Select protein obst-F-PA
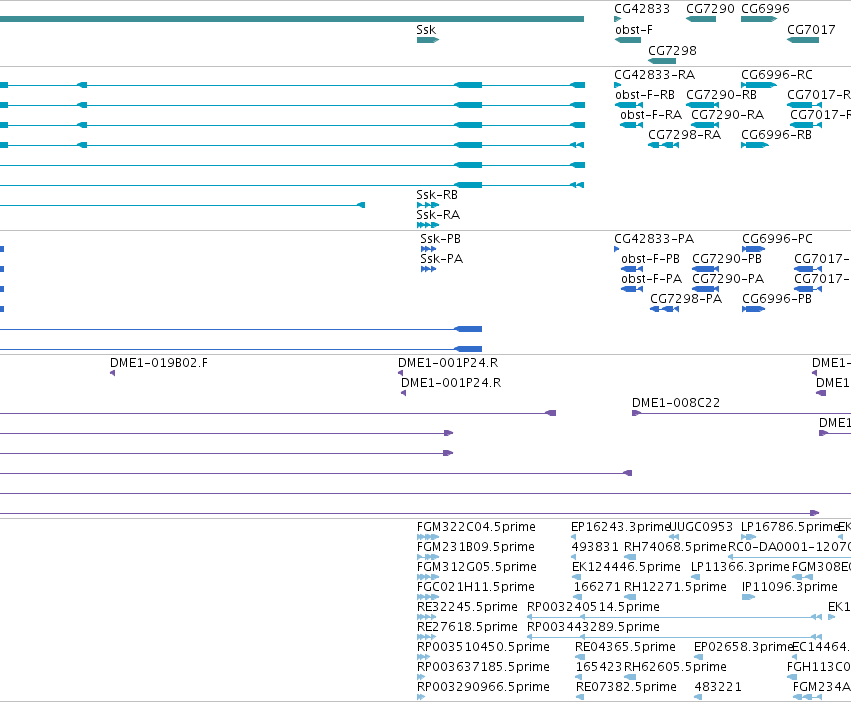This screenshot has height=702, width=851. pos(651,279)
